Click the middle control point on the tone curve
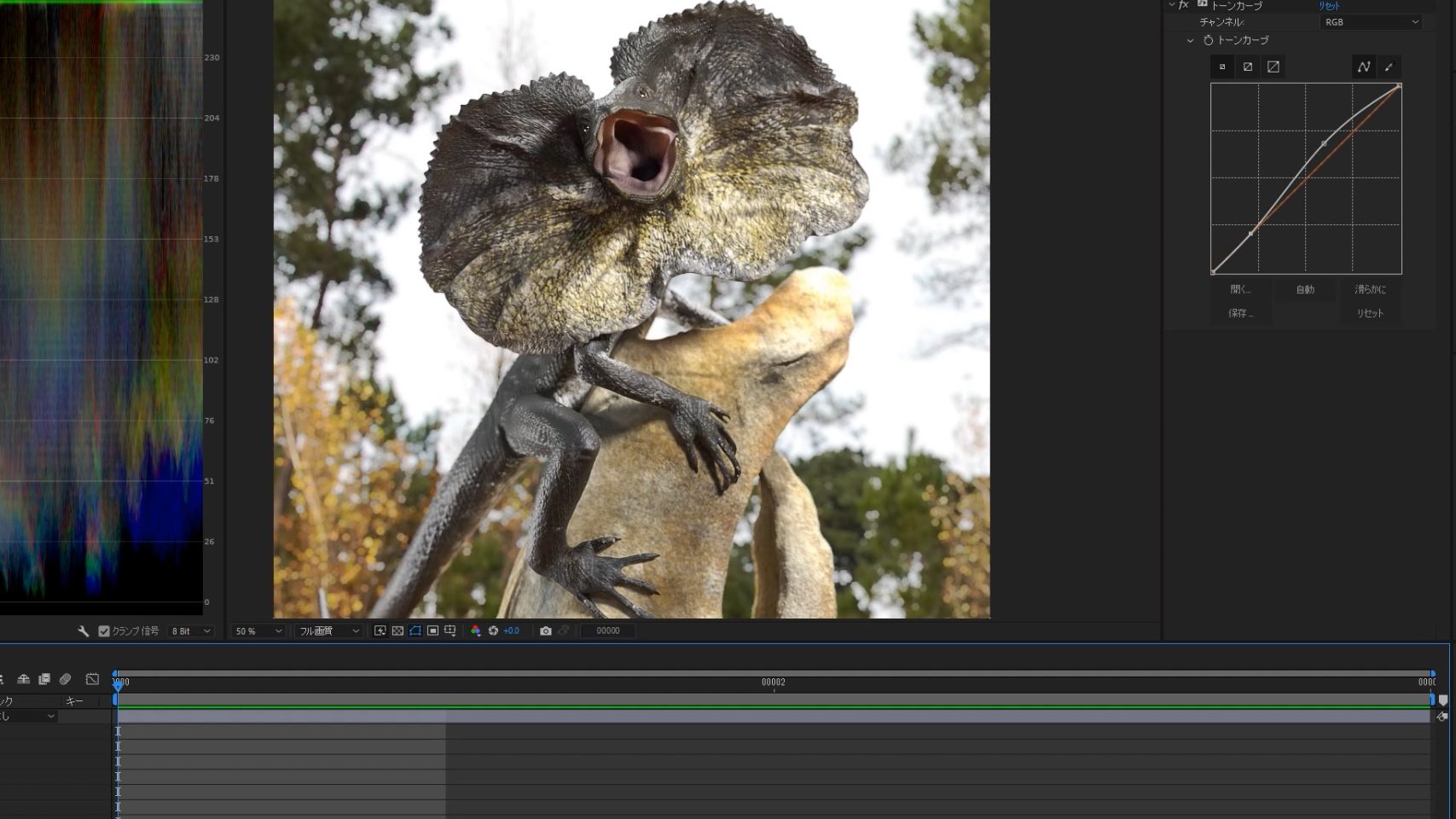 (1324, 143)
